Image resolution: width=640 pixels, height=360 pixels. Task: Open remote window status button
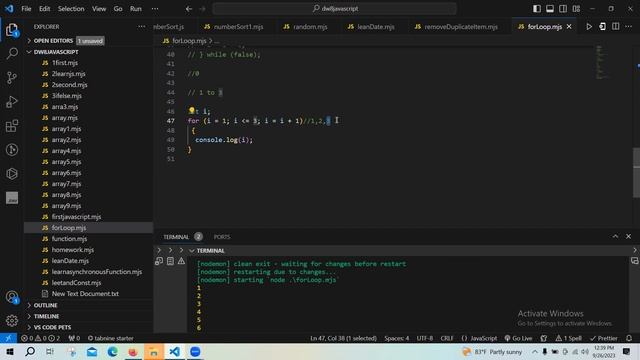click(x=8, y=338)
